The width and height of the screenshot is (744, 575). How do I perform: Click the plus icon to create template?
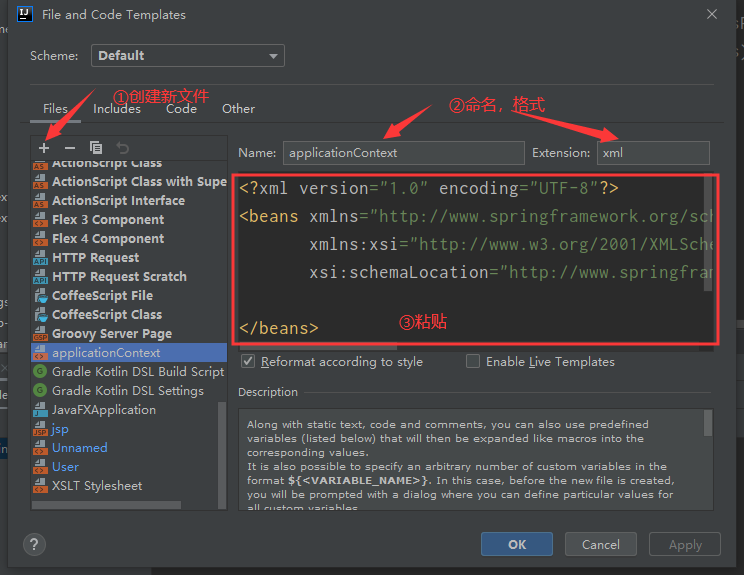point(44,148)
